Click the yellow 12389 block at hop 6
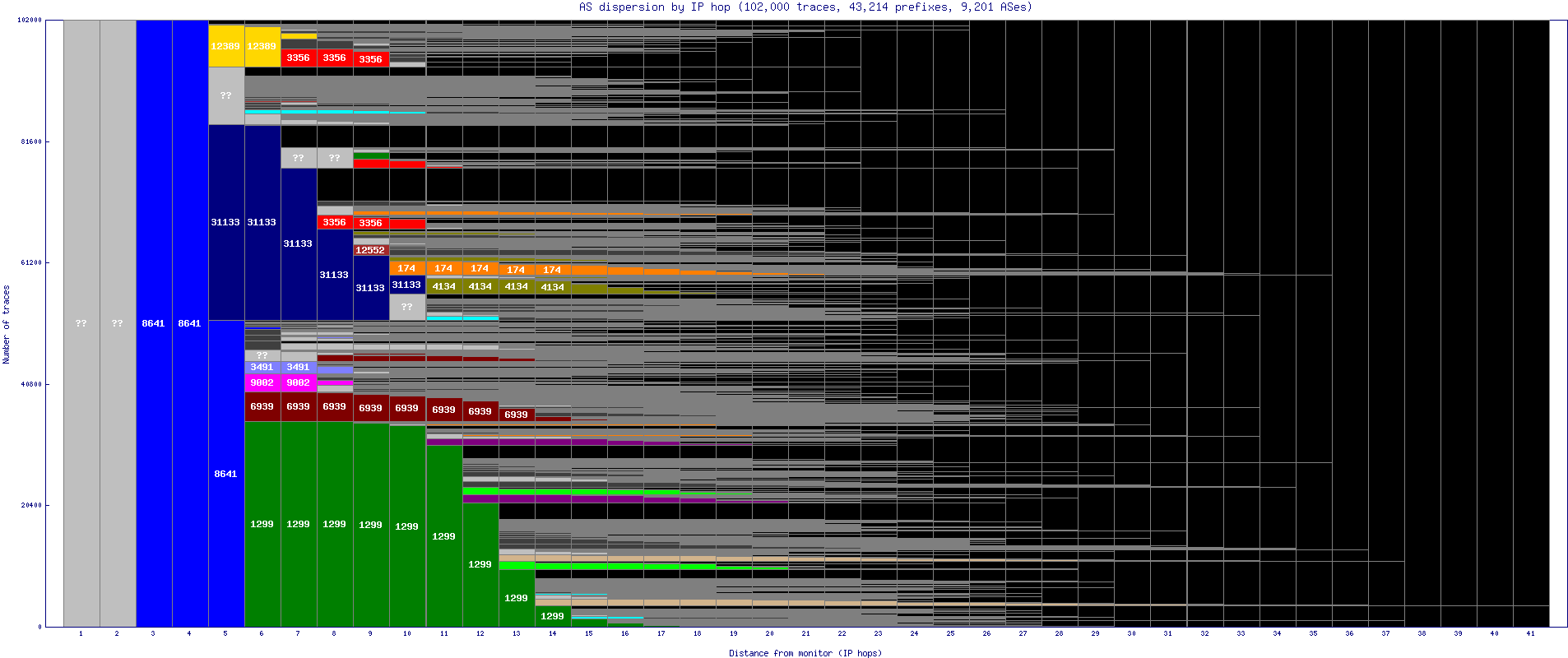Image resolution: width=1568 pixels, height=658 pixels. 262,46
